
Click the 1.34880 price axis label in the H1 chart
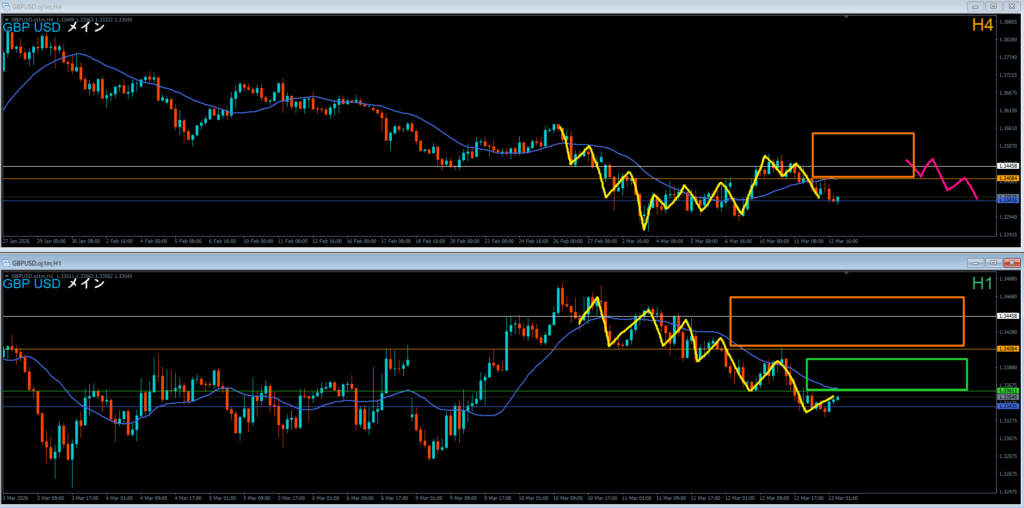tap(1008, 280)
